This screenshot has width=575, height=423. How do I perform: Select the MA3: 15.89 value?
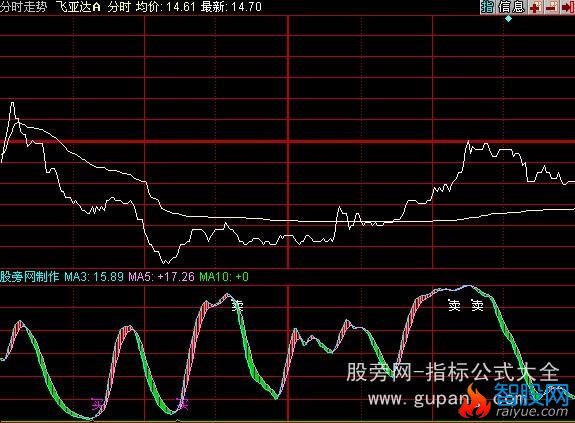[x=94, y=276]
